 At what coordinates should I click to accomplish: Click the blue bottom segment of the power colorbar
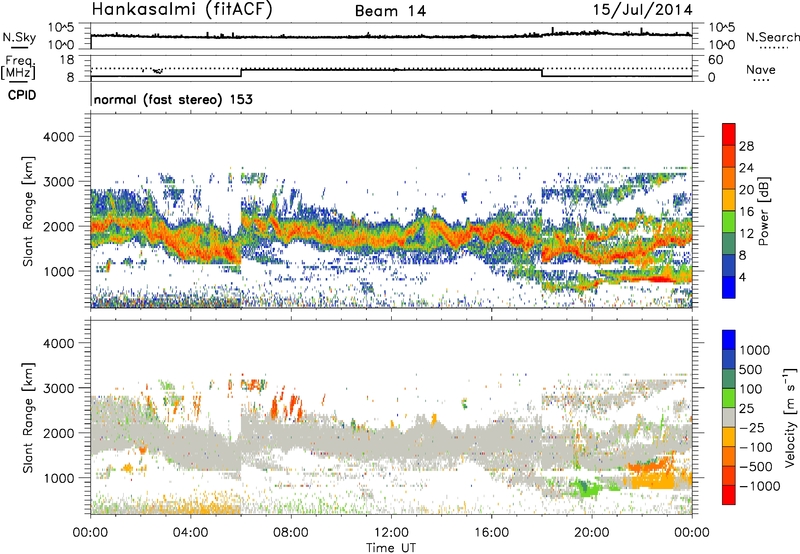click(729, 287)
